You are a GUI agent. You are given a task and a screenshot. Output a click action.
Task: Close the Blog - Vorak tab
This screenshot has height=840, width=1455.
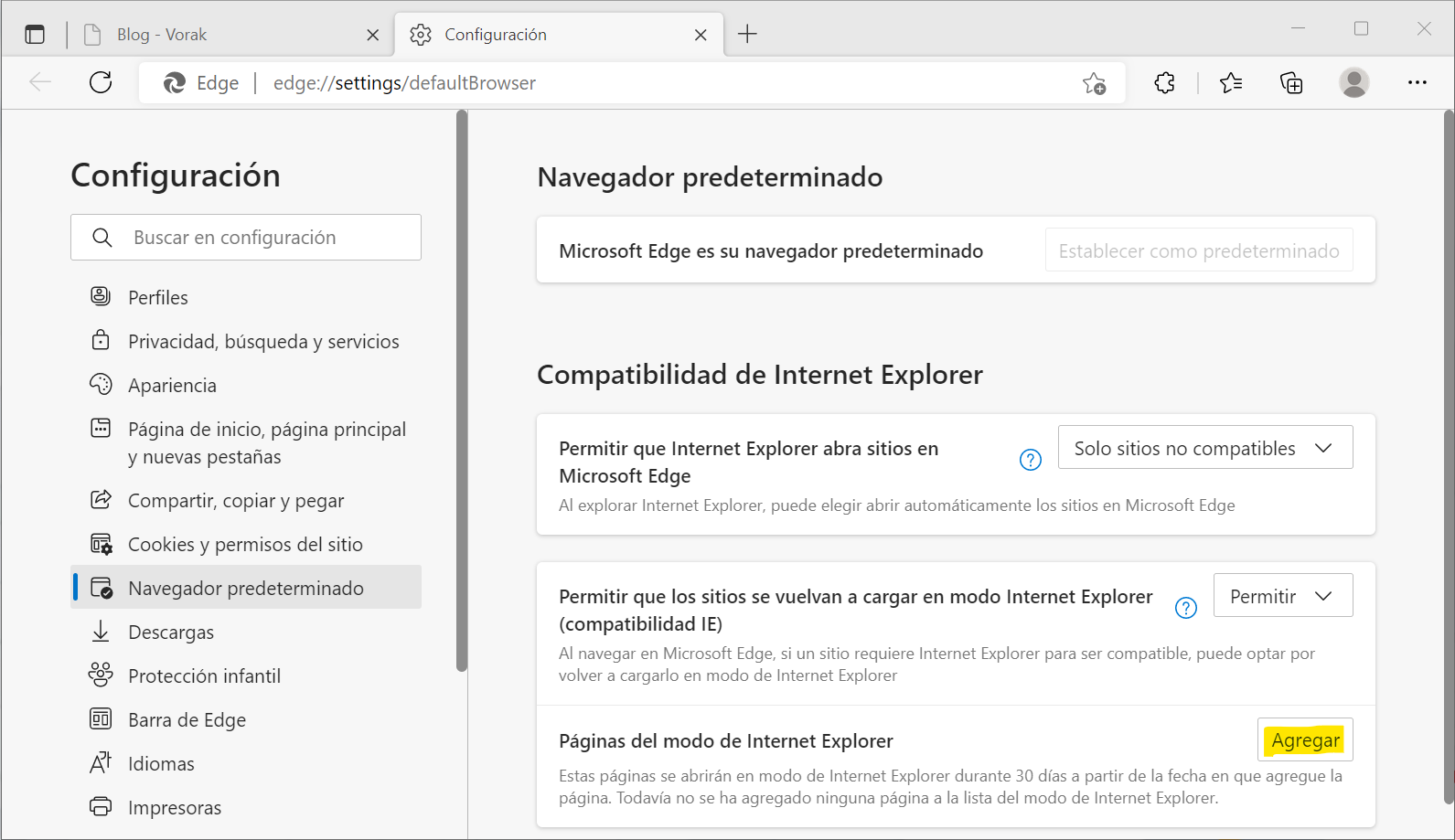pos(372,35)
